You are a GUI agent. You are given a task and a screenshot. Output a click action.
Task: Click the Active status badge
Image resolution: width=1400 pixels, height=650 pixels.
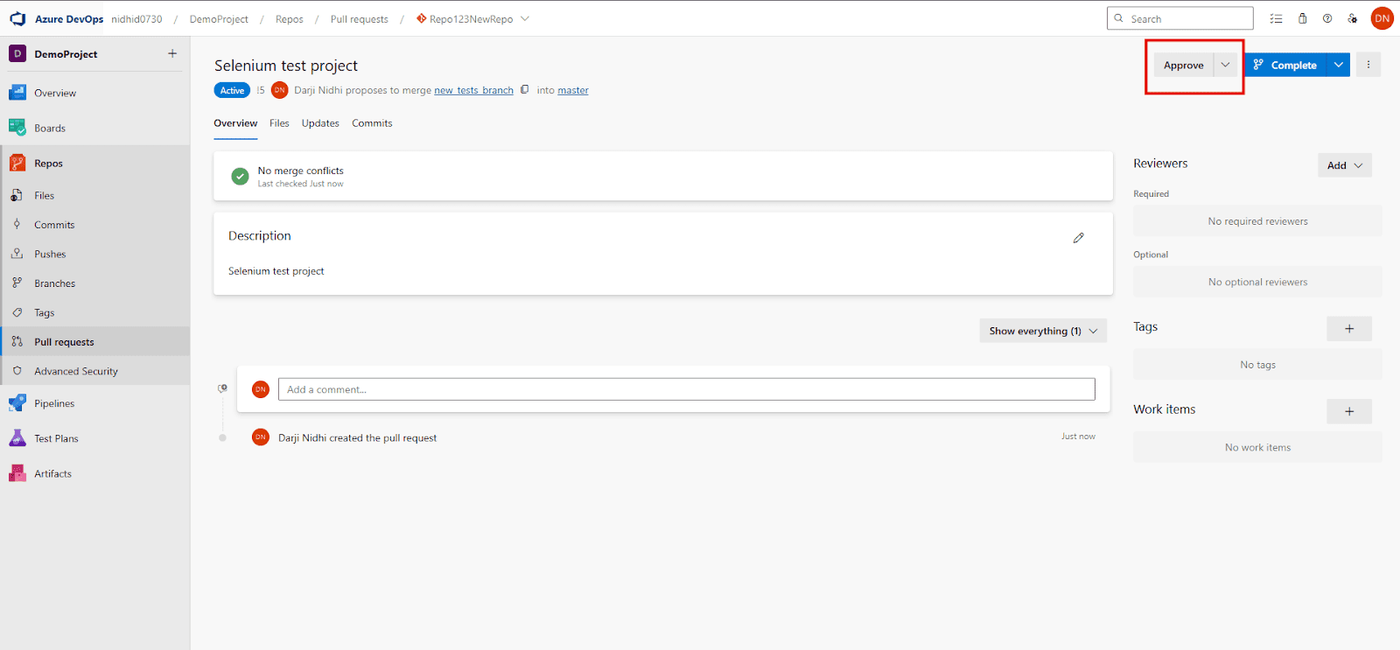pos(232,90)
